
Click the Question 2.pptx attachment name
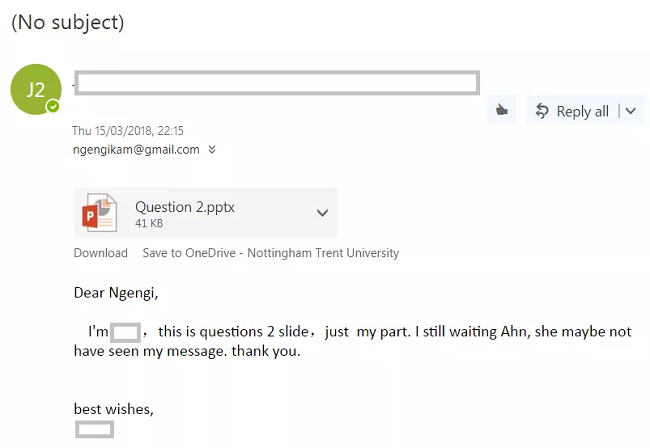pos(185,207)
